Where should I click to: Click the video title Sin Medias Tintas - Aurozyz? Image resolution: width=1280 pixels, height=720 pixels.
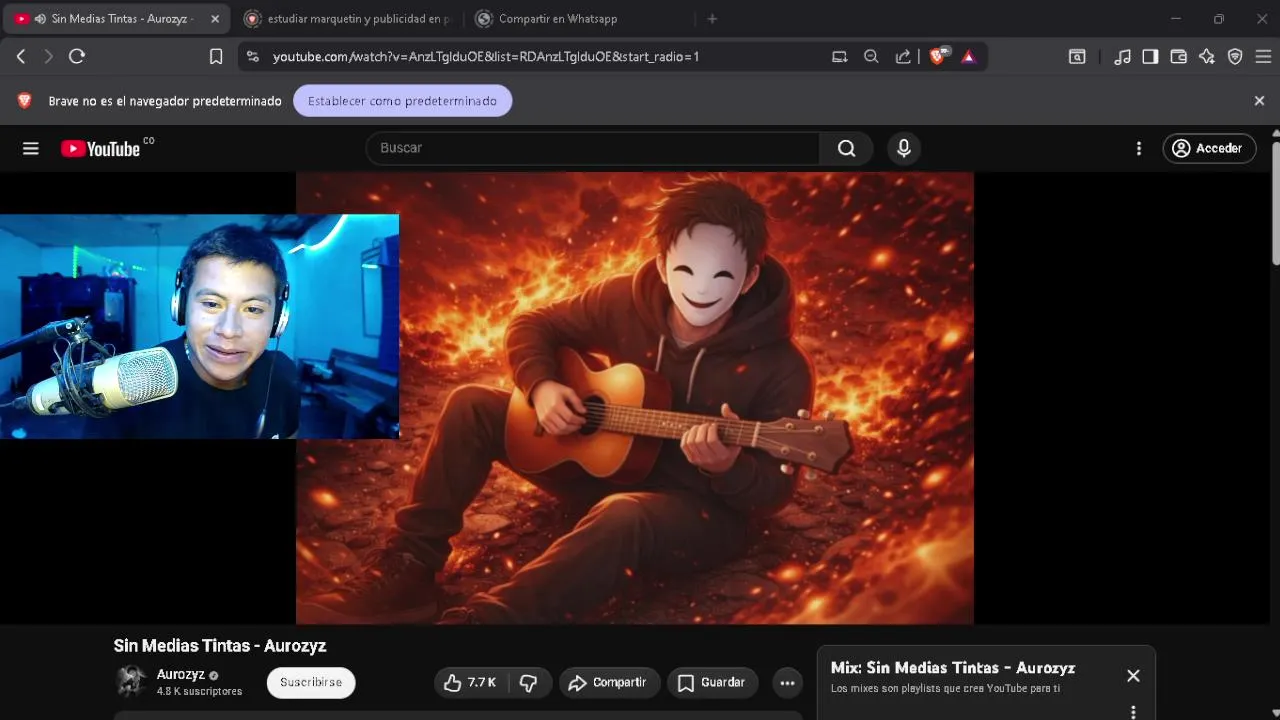point(220,646)
